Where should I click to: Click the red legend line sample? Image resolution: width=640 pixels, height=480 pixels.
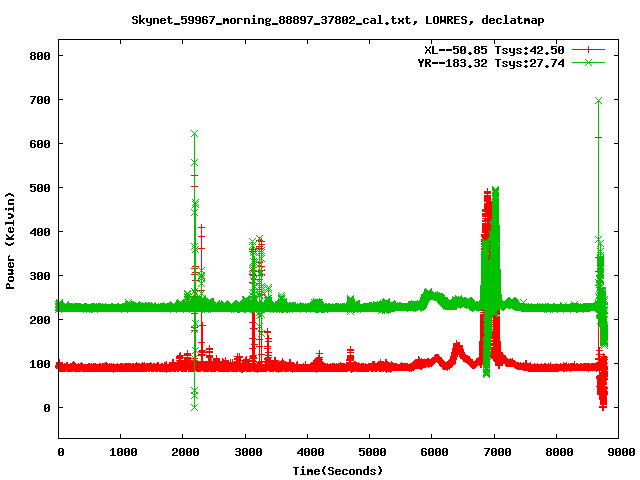pos(588,50)
